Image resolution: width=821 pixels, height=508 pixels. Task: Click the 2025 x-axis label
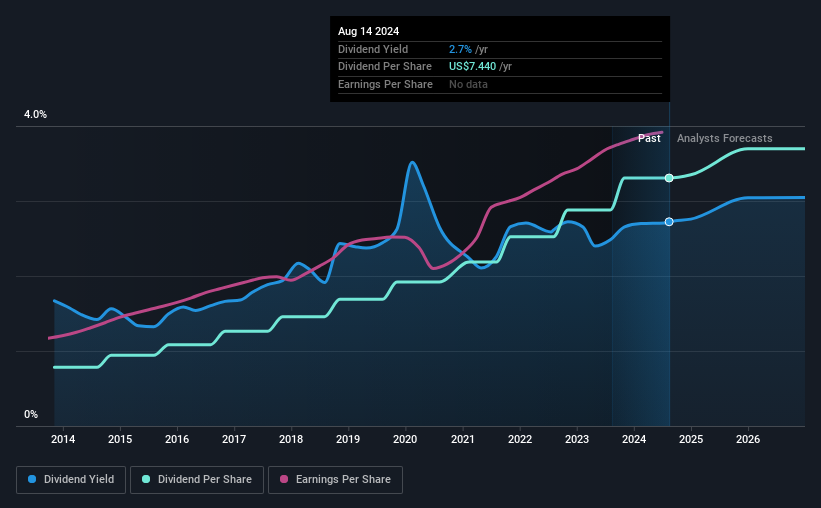691,439
